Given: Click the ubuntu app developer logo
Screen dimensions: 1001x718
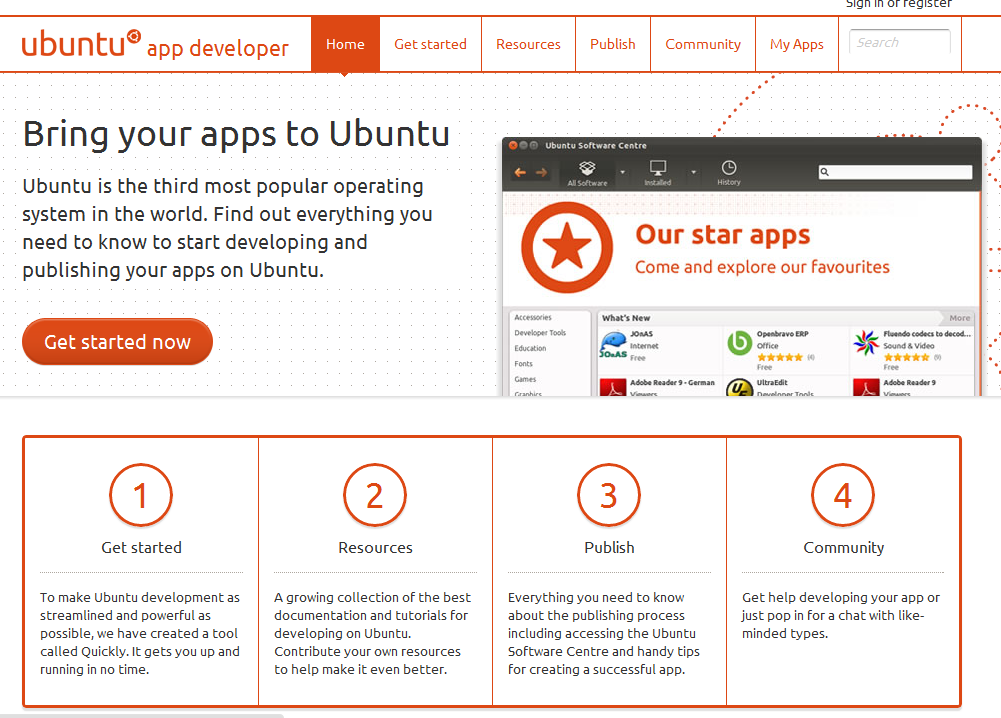Looking at the screenshot, I should (x=155, y=45).
